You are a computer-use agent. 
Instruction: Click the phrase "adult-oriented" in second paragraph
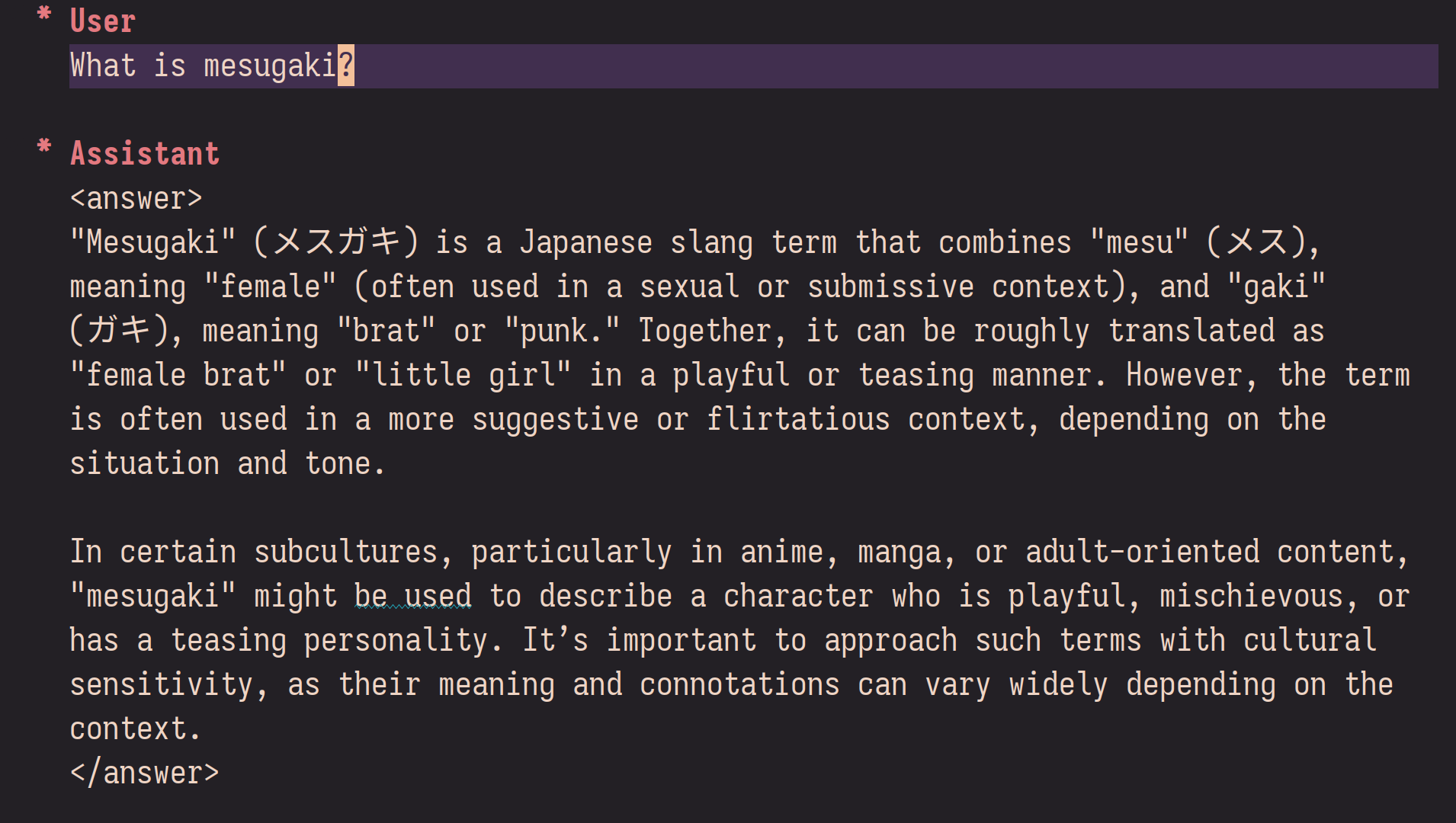coord(1142,552)
